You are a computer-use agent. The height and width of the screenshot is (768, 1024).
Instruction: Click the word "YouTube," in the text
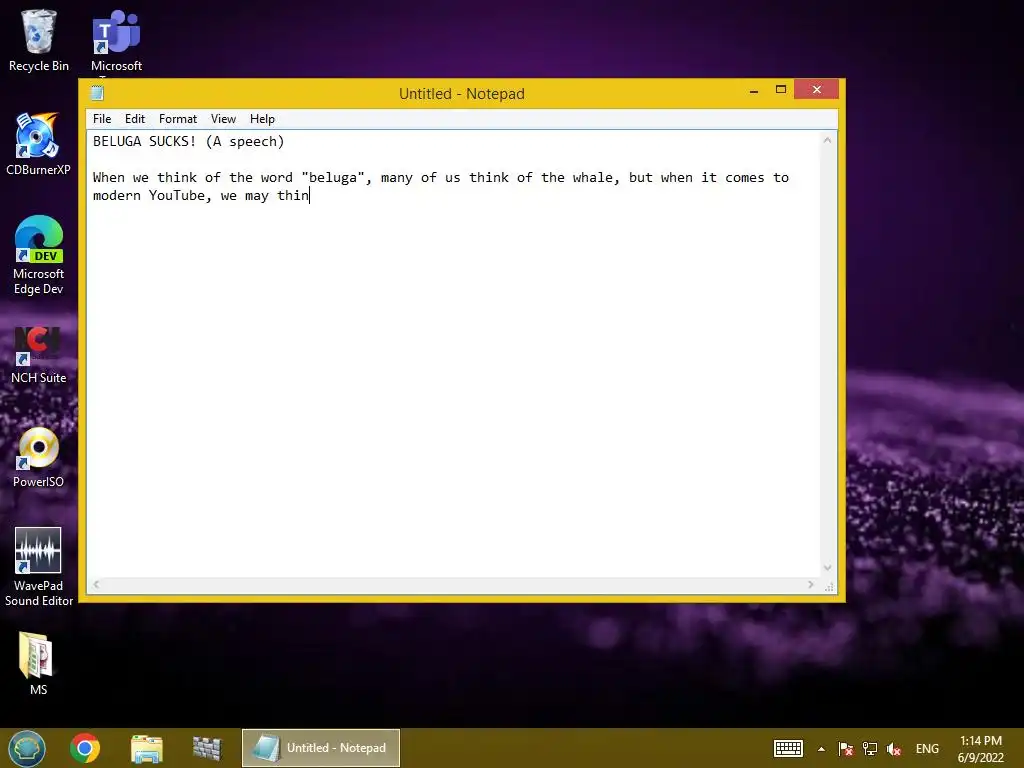click(180, 195)
